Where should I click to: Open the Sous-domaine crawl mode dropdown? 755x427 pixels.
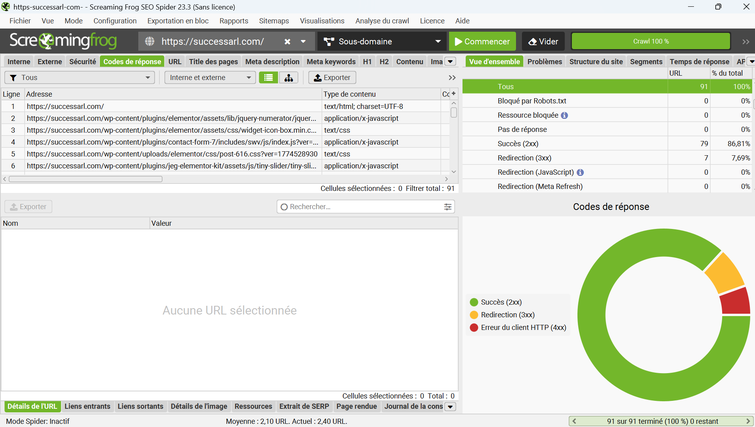click(382, 42)
